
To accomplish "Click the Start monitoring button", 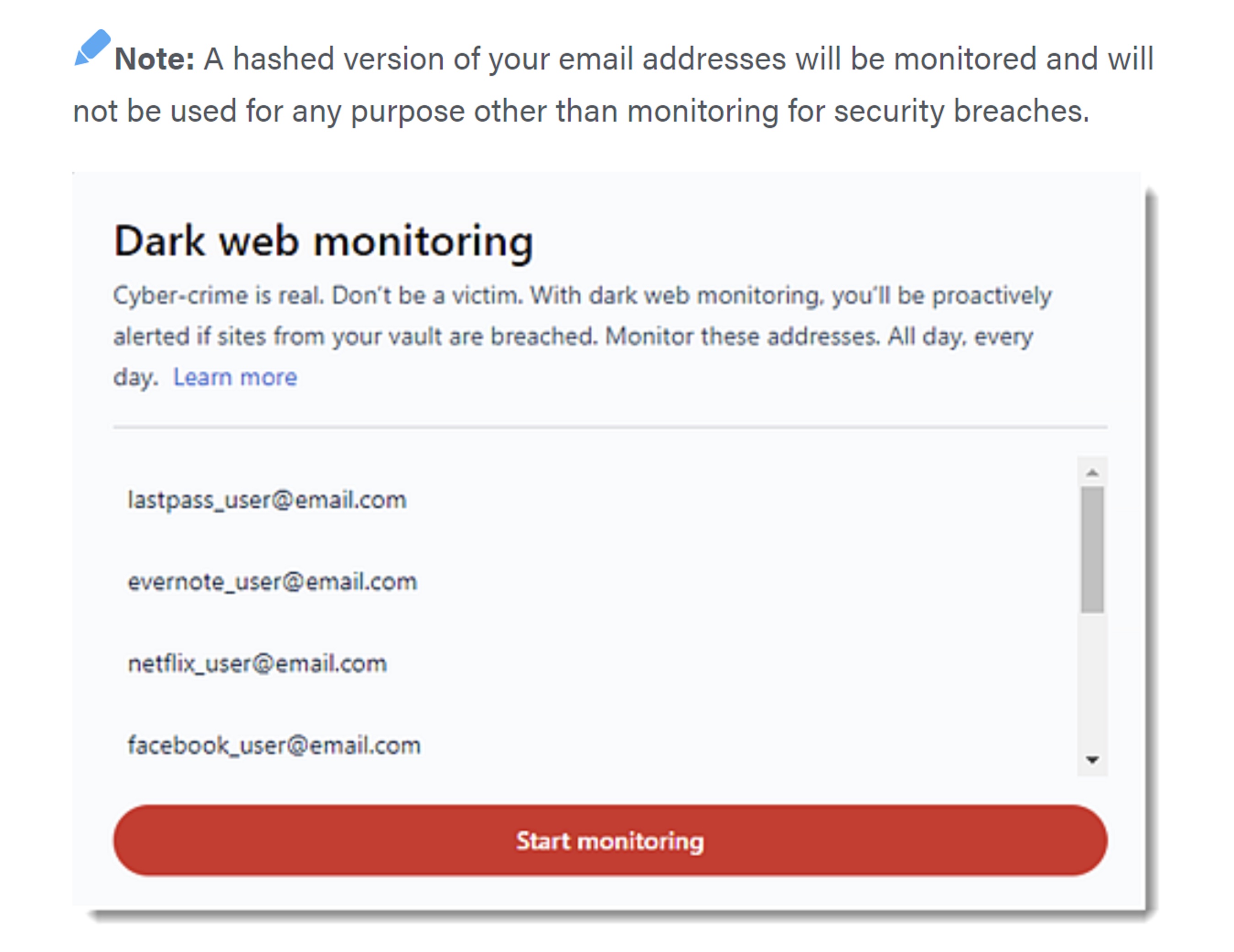I will tap(610, 840).
